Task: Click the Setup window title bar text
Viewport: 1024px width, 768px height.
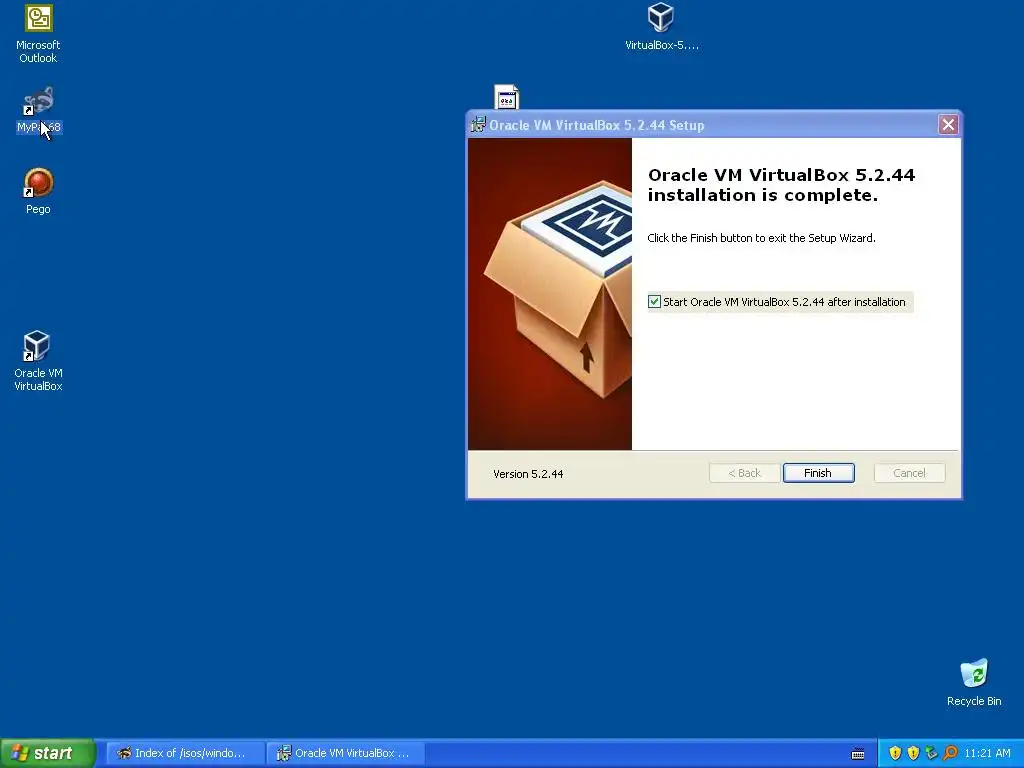Action: tap(596, 125)
